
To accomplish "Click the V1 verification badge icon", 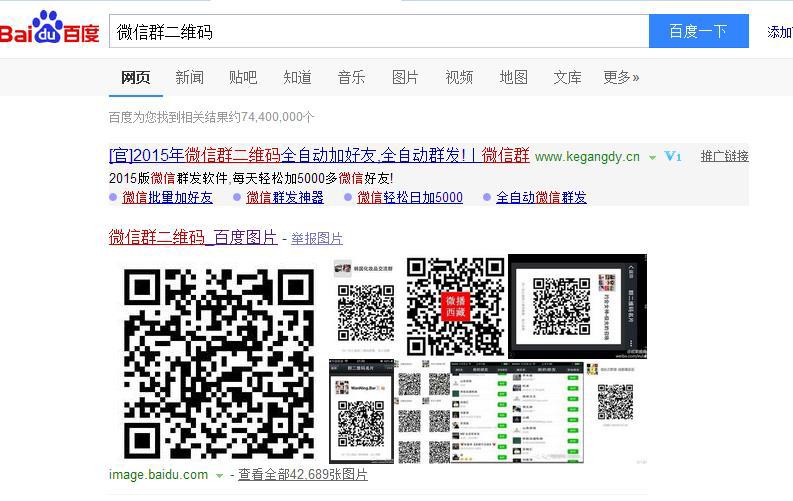I will [673, 156].
